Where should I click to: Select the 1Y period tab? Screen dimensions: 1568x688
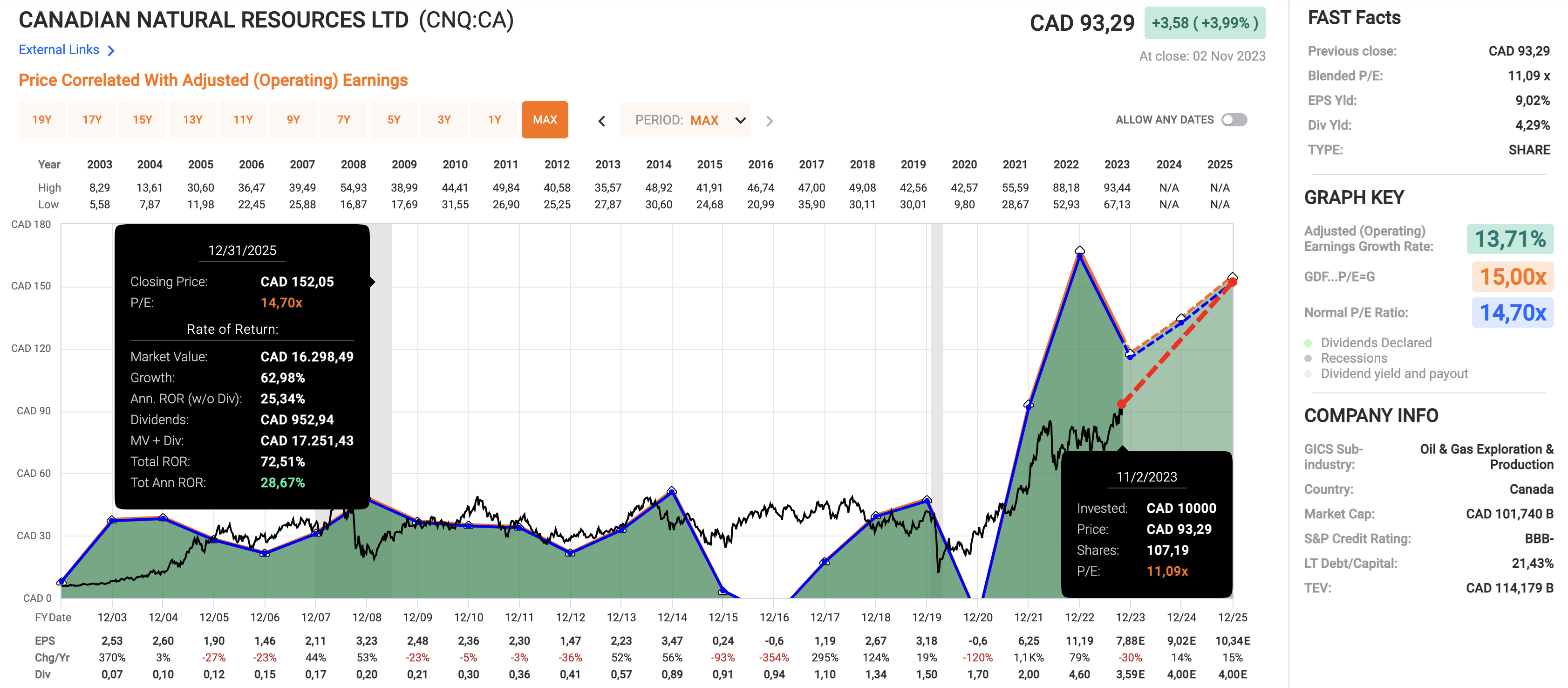point(495,120)
